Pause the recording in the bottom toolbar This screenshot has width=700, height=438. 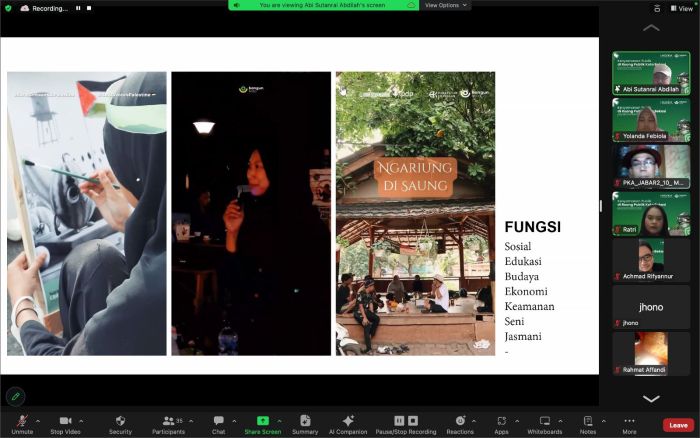tap(399, 421)
